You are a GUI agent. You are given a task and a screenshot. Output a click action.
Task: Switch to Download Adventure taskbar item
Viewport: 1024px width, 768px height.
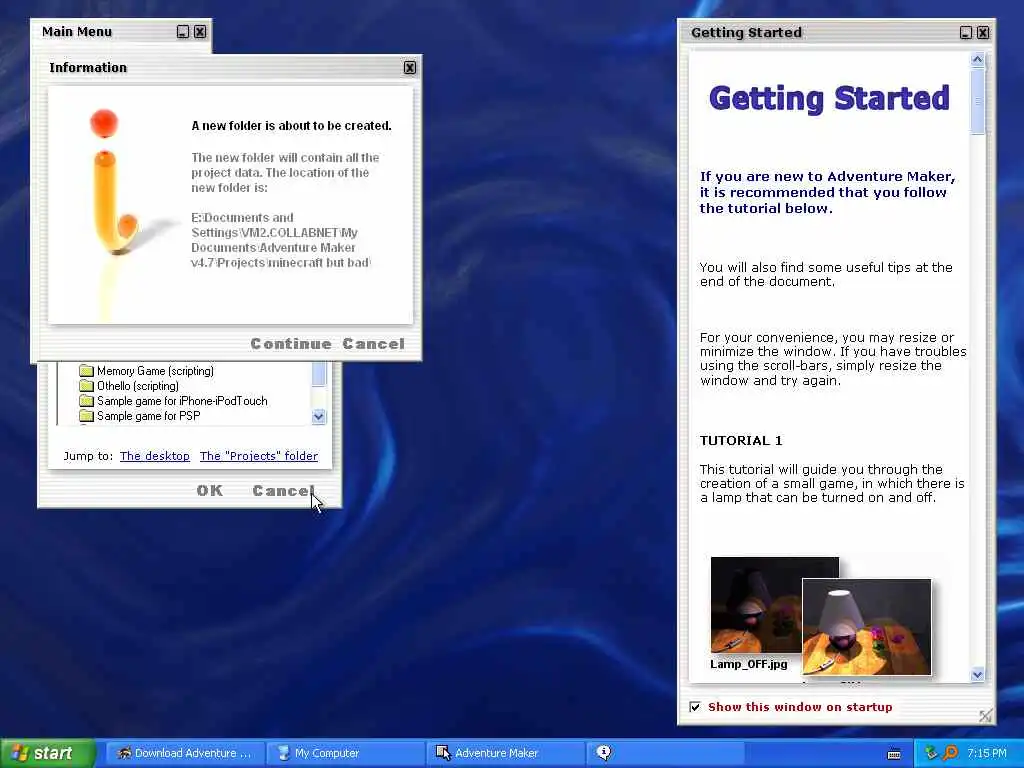185,753
